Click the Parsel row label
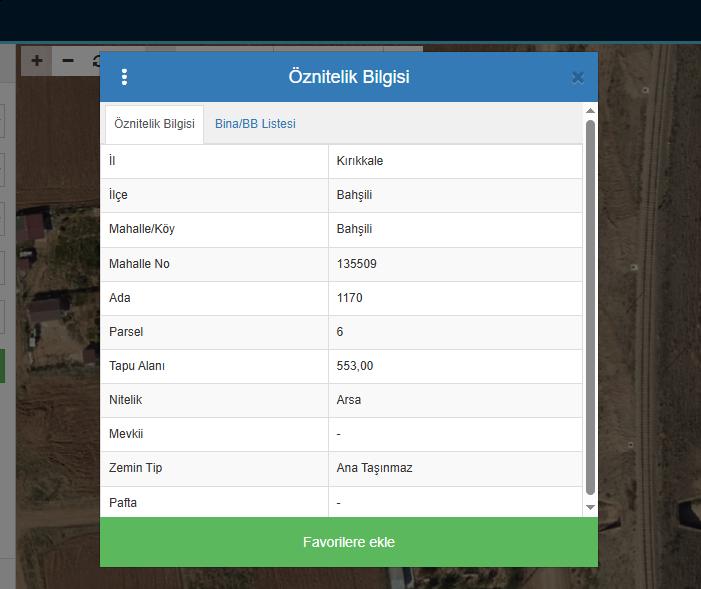 (x=126, y=332)
